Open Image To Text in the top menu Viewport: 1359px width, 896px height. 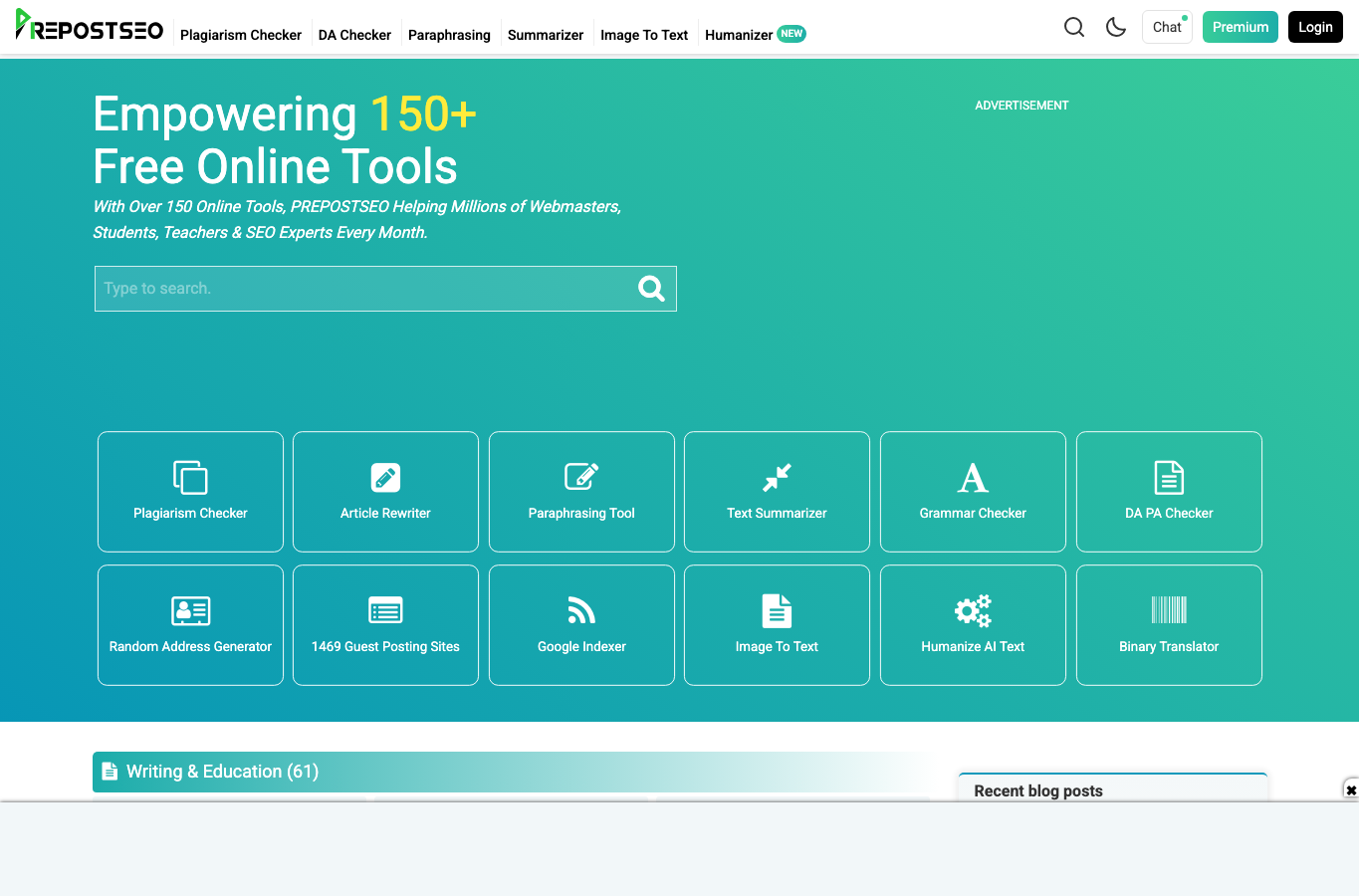click(x=644, y=35)
